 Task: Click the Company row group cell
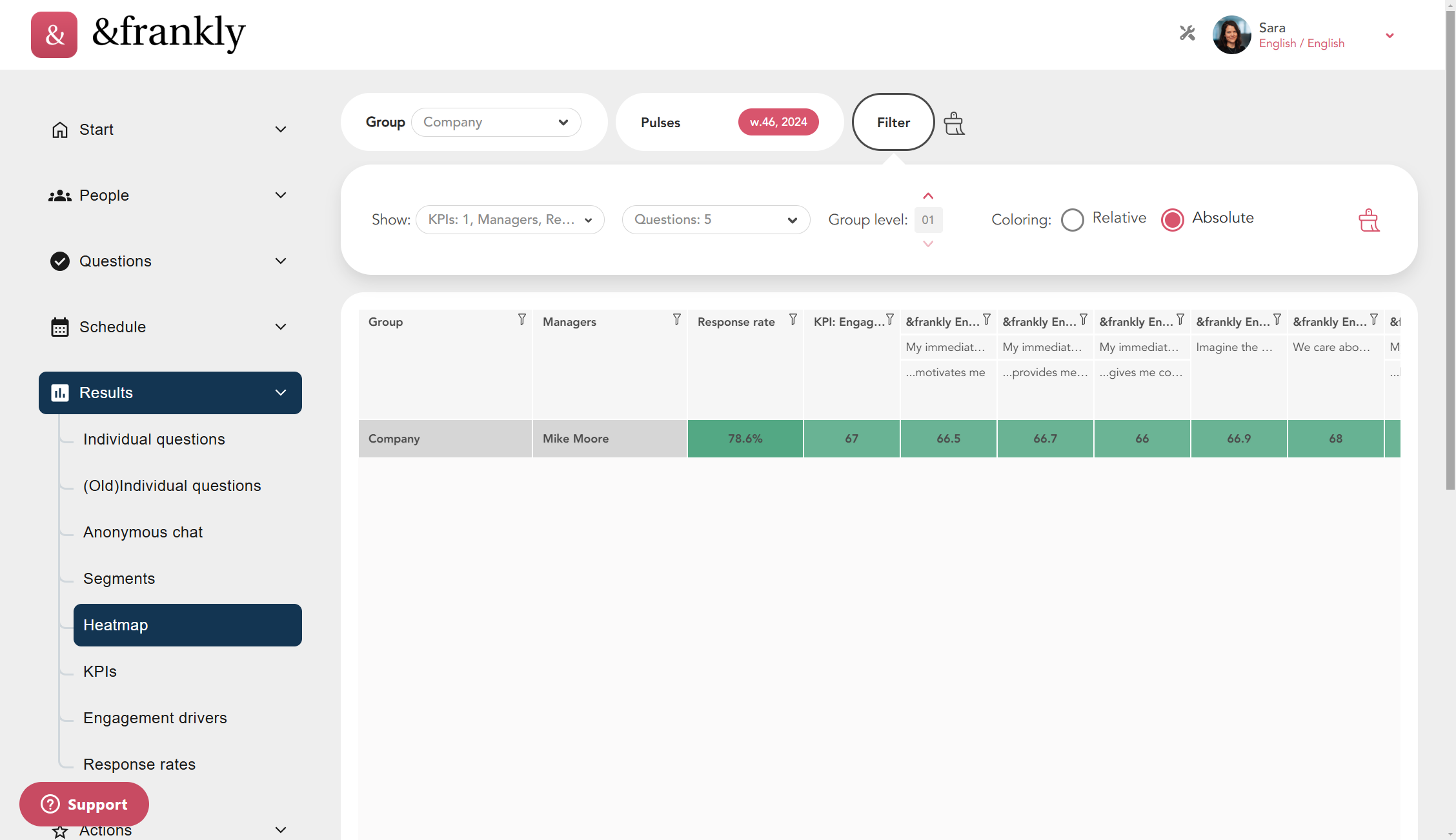pos(445,439)
